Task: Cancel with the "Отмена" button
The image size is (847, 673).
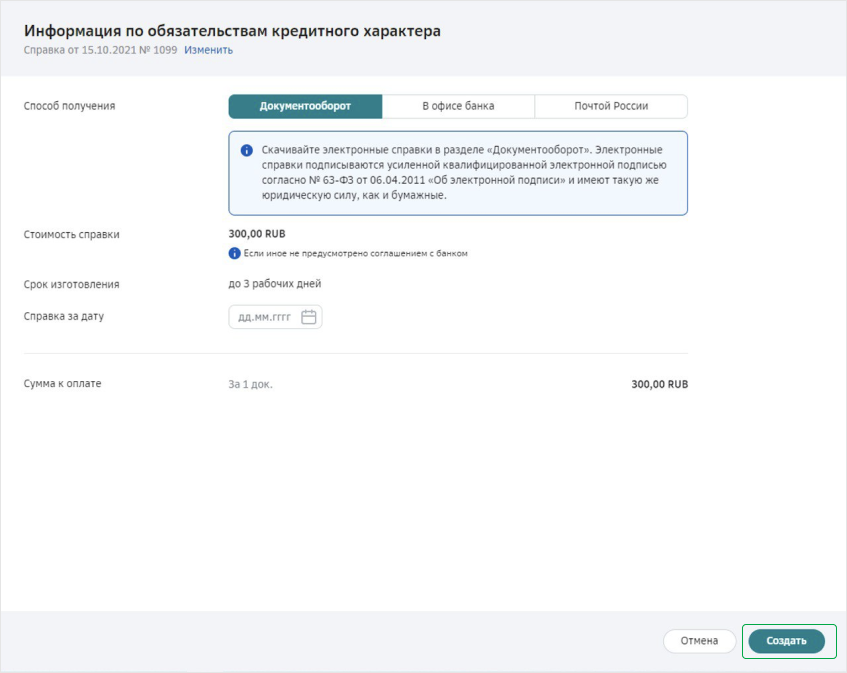Action: tap(699, 641)
